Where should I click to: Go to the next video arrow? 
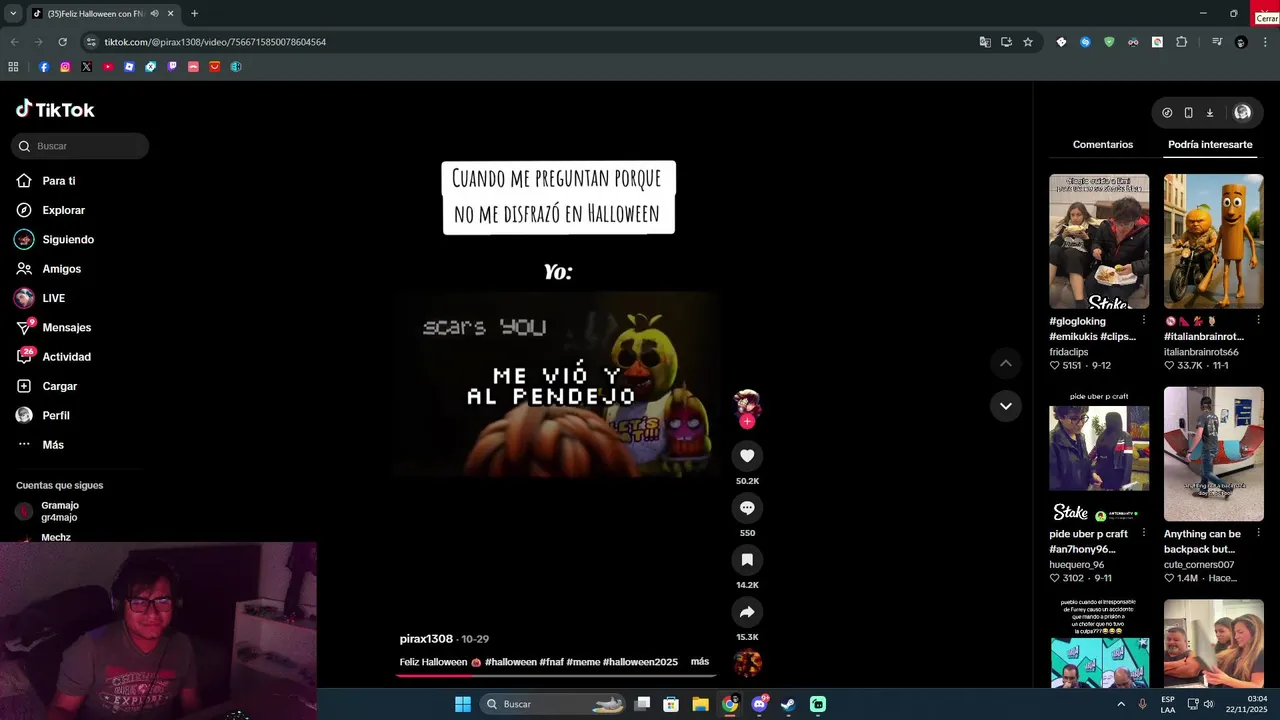click(x=1006, y=406)
